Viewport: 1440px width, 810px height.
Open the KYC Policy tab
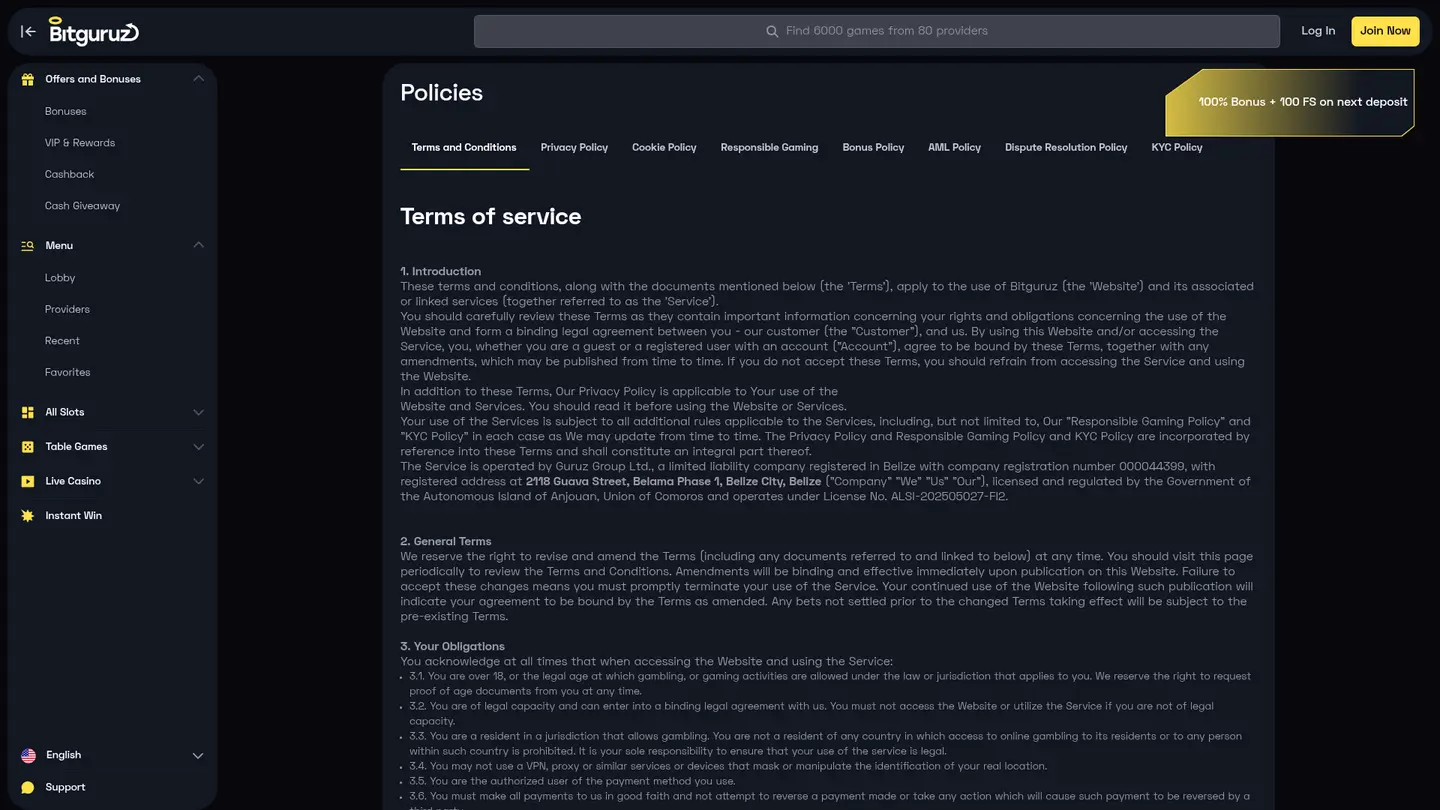(x=1177, y=148)
